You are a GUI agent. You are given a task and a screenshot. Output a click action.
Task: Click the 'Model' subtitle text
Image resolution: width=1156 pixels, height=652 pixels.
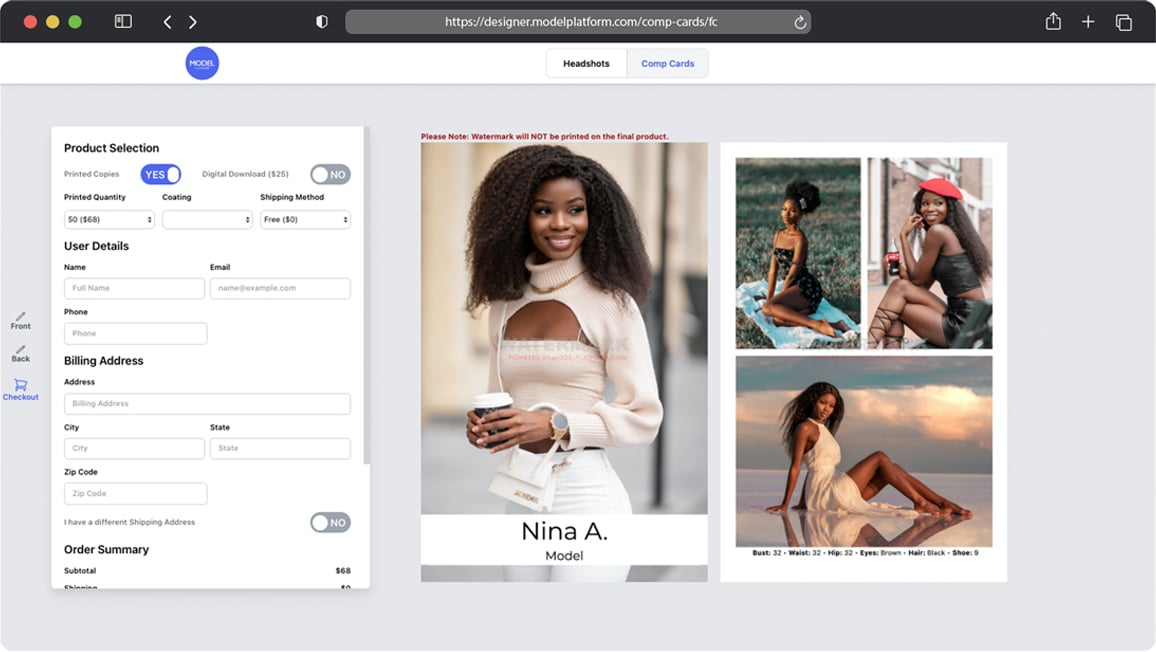[x=564, y=556]
